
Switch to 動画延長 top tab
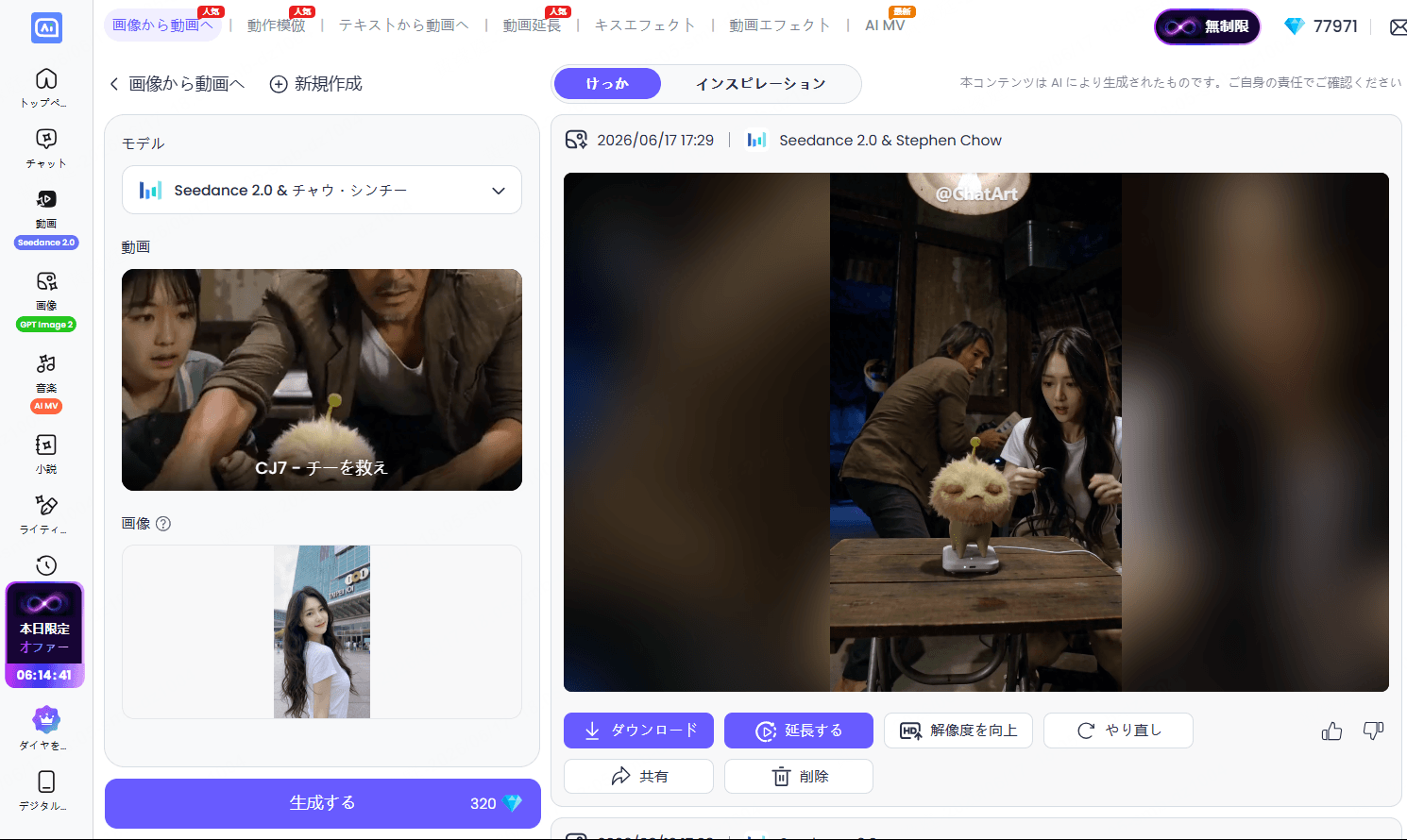[x=532, y=25]
